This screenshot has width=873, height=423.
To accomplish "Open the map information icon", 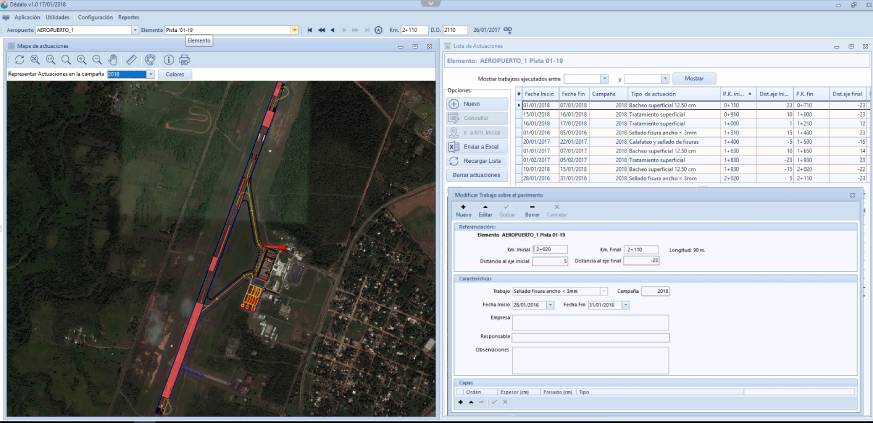I will [169, 60].
